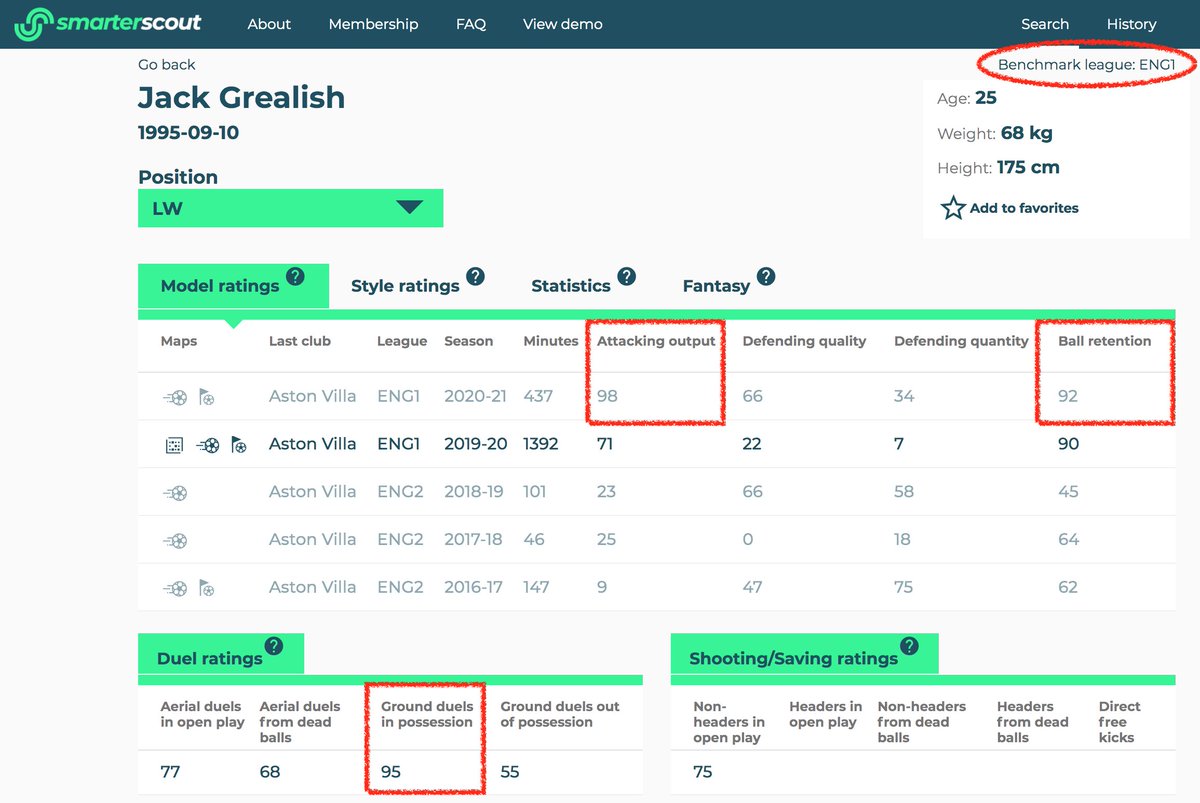
Task: Click the Weight 68 kg entry
Action: coord(995,133)
